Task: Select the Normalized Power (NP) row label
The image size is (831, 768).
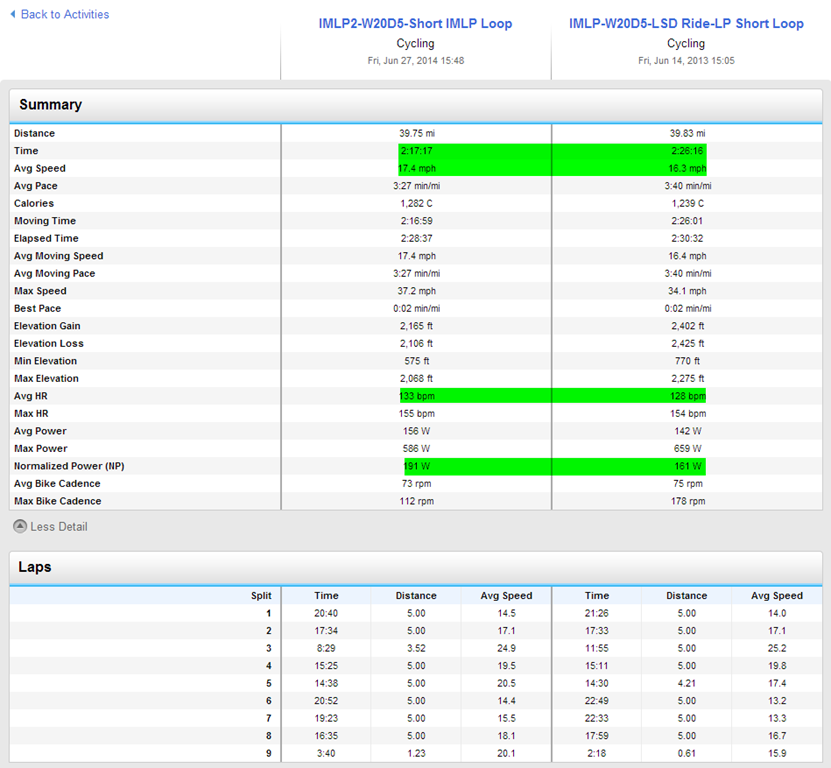Action: click(x=70, y=466)
